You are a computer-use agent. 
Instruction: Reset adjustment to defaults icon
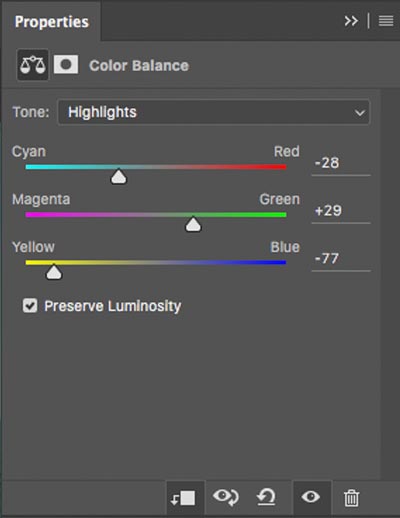[266, 497]
